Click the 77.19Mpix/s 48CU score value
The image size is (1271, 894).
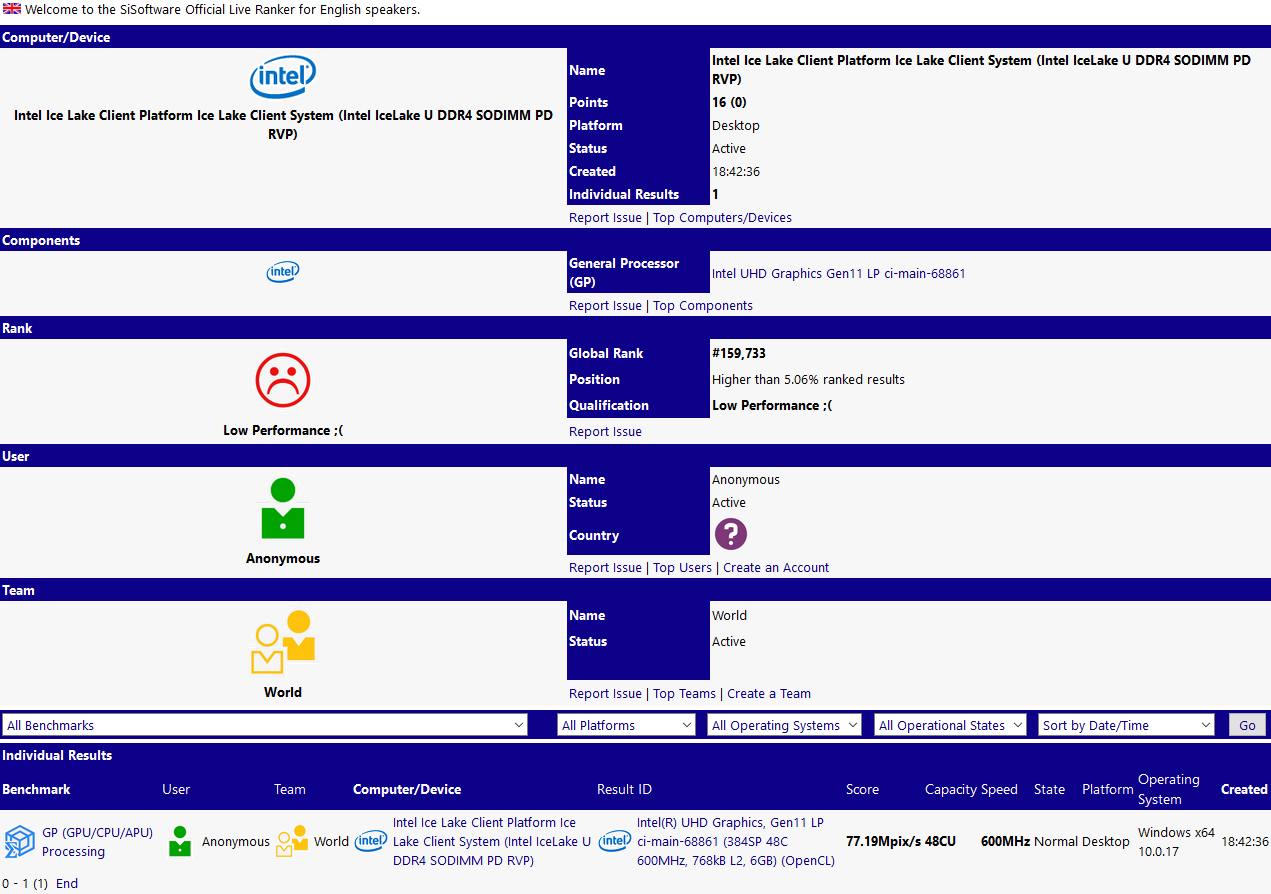tap(901, 842)
